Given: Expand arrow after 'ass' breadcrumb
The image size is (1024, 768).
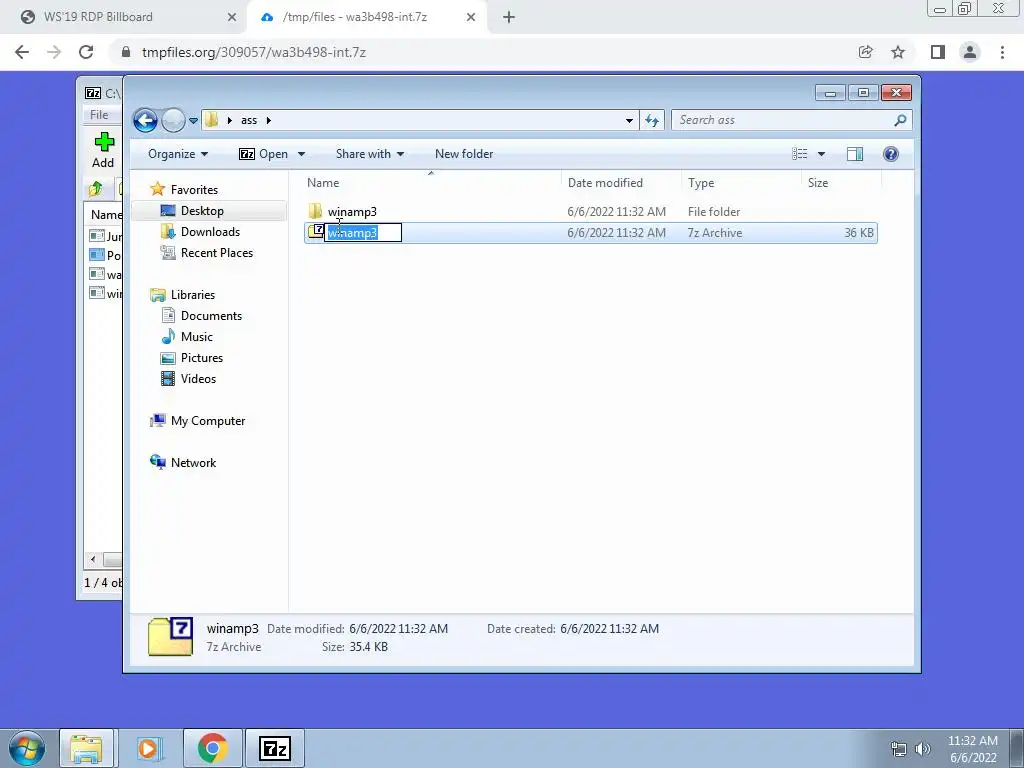Looking at the screenshot, I should click(268, 120).
